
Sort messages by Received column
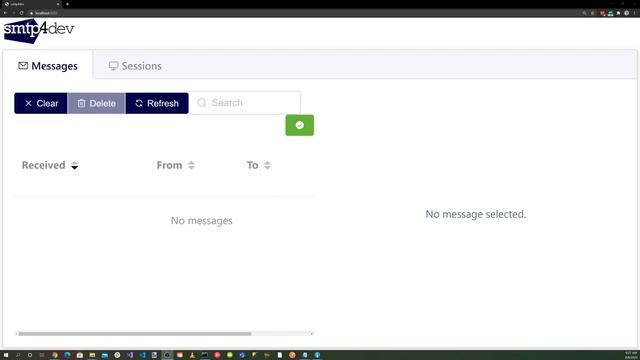coord(50,165)
